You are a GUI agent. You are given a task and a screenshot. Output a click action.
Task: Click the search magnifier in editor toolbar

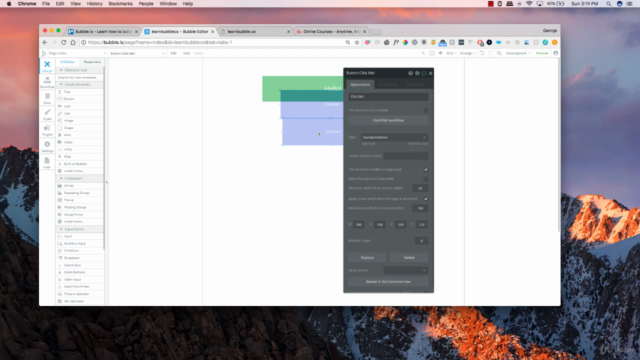click(499, 53)
